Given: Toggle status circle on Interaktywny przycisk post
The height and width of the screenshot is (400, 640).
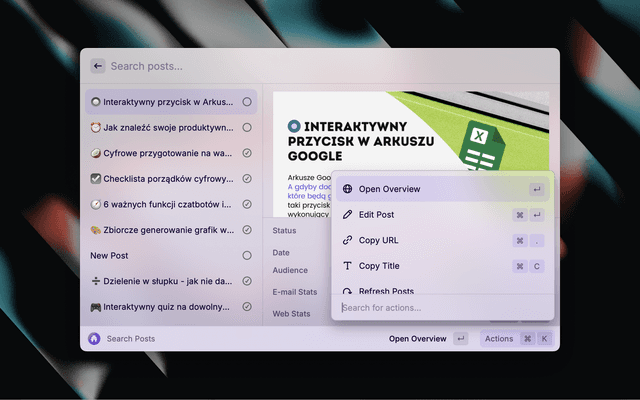Looking at the screenshot, I should pos(247,102).
